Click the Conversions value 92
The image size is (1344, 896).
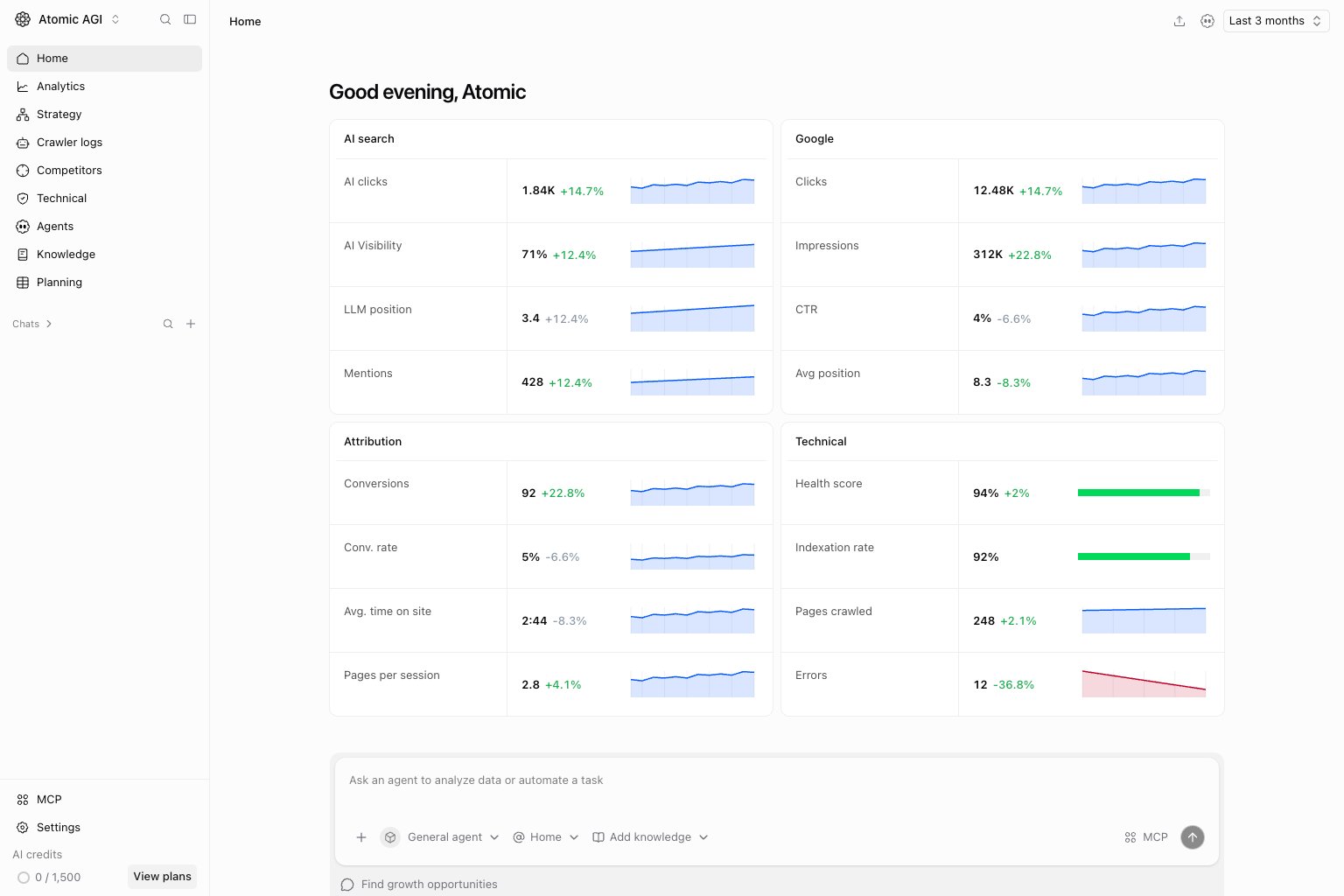pyautogui.click(x=528, y=493)
